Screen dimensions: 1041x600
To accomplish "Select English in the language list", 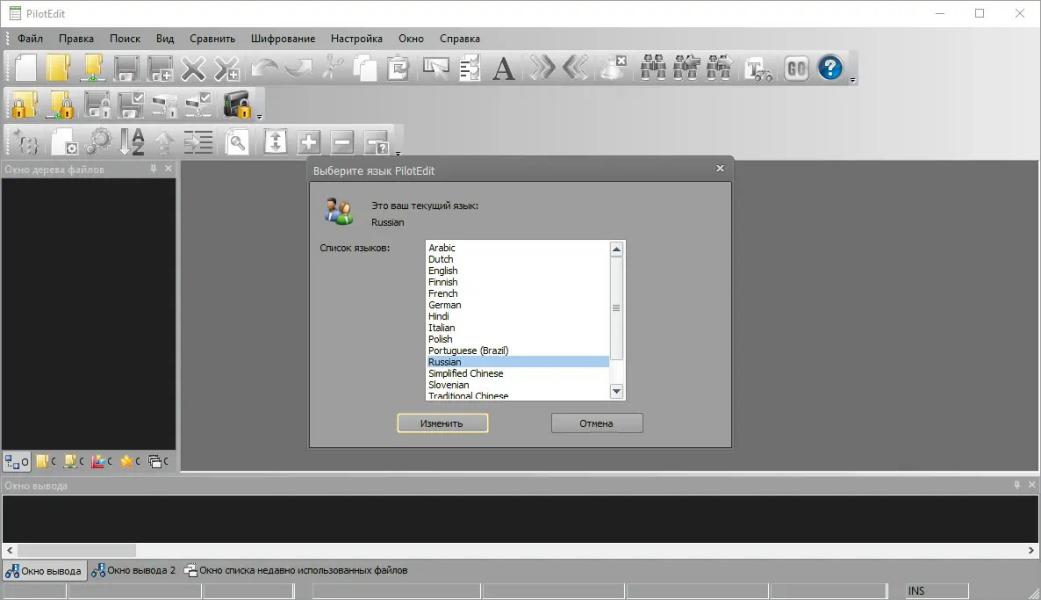I will tap(443, 270).
